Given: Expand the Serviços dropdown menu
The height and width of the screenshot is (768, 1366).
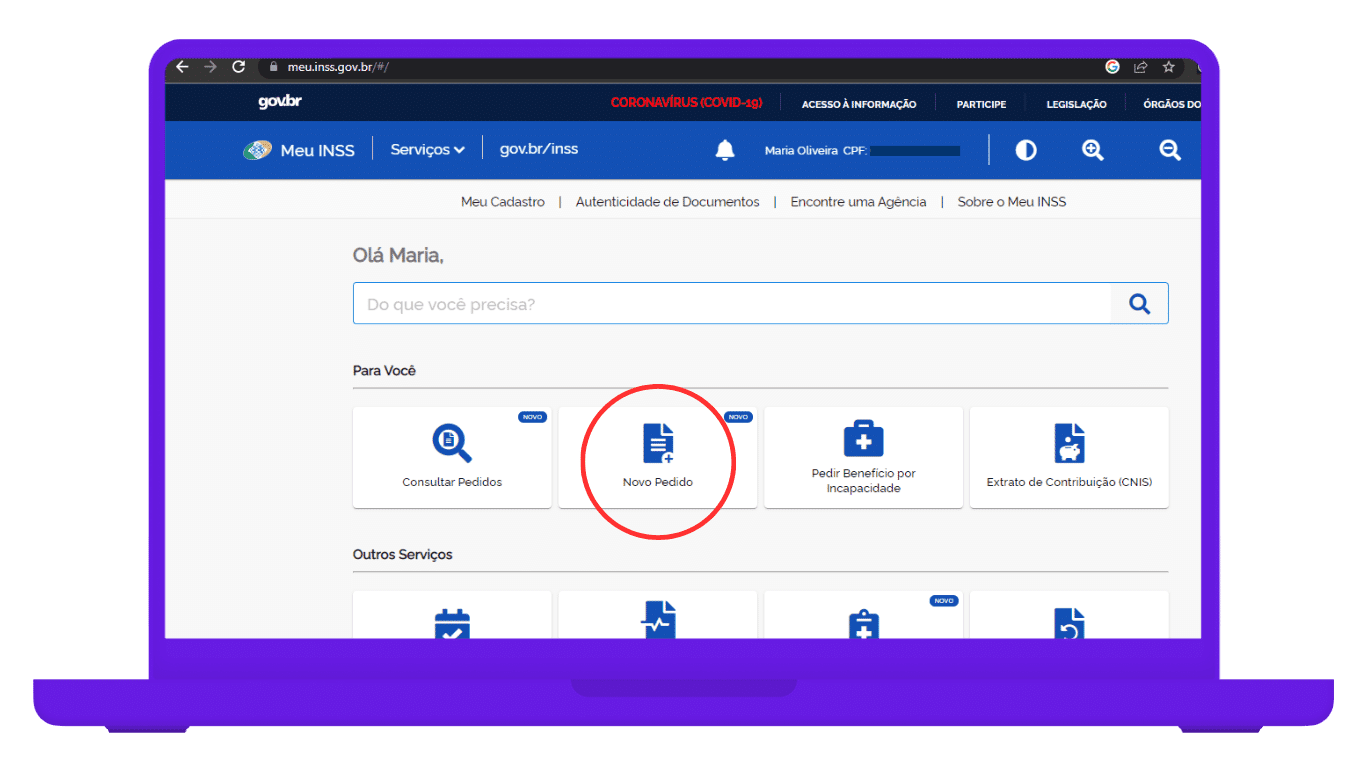Looking at the screenshot, I should pyautogui.click(x=427, y=149).
